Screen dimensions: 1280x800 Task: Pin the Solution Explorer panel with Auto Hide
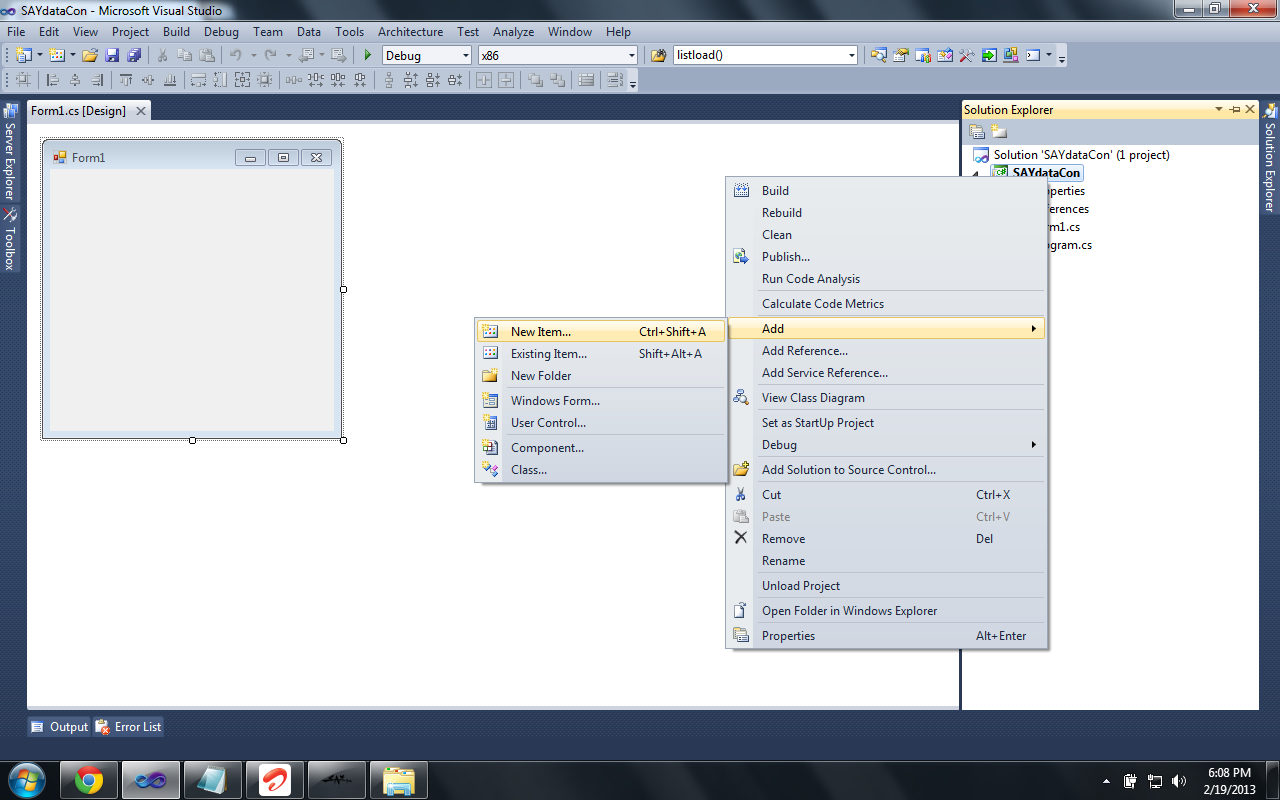(x=1235, y=109)
